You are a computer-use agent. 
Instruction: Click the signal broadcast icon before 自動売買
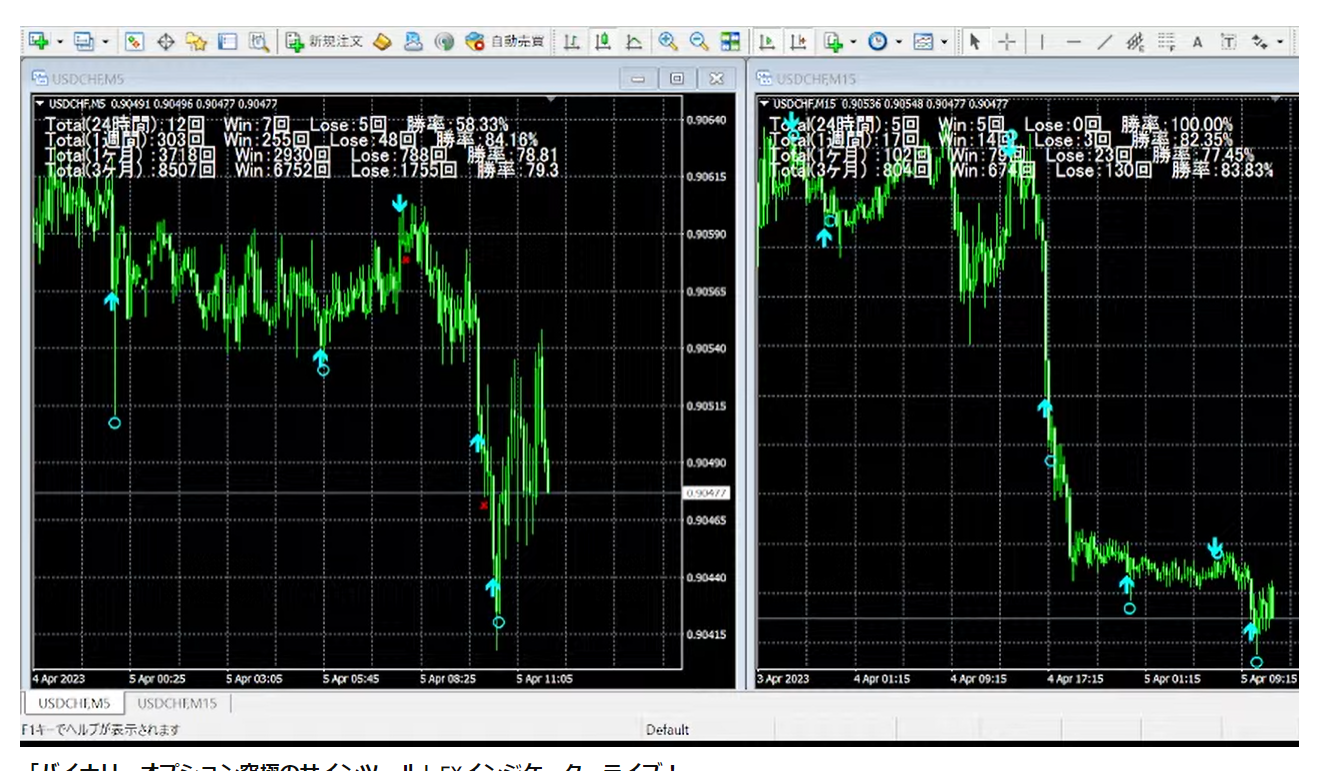click(444, 42)
